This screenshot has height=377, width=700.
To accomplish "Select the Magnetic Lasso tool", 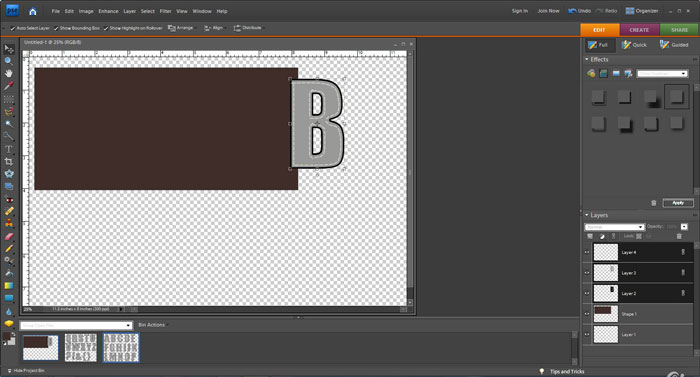I will [8, 112].
